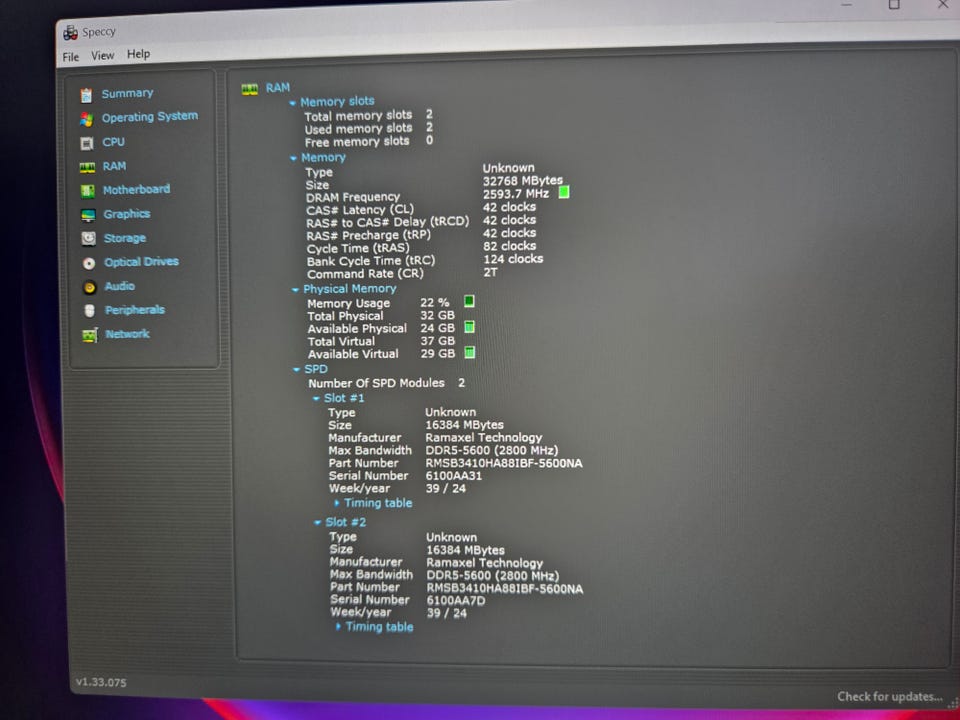Go to the Summary section
This screenshot has height=720, width=960.
[127, 94]
